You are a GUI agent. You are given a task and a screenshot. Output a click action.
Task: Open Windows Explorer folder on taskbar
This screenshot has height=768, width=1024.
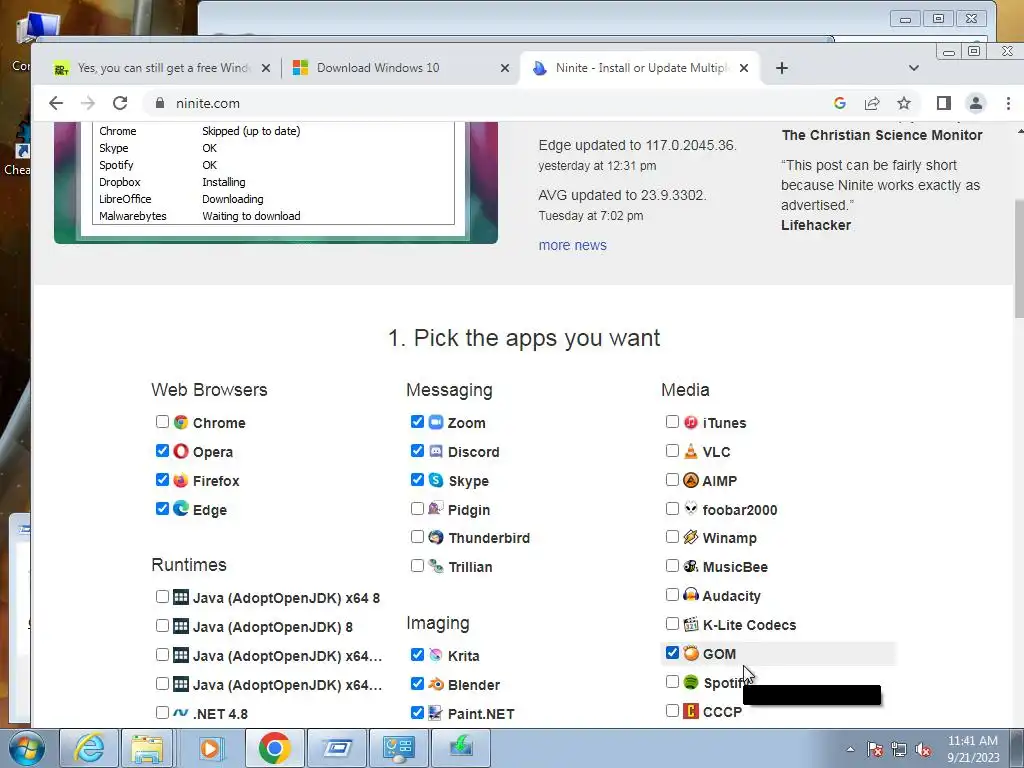click(148, 748)
